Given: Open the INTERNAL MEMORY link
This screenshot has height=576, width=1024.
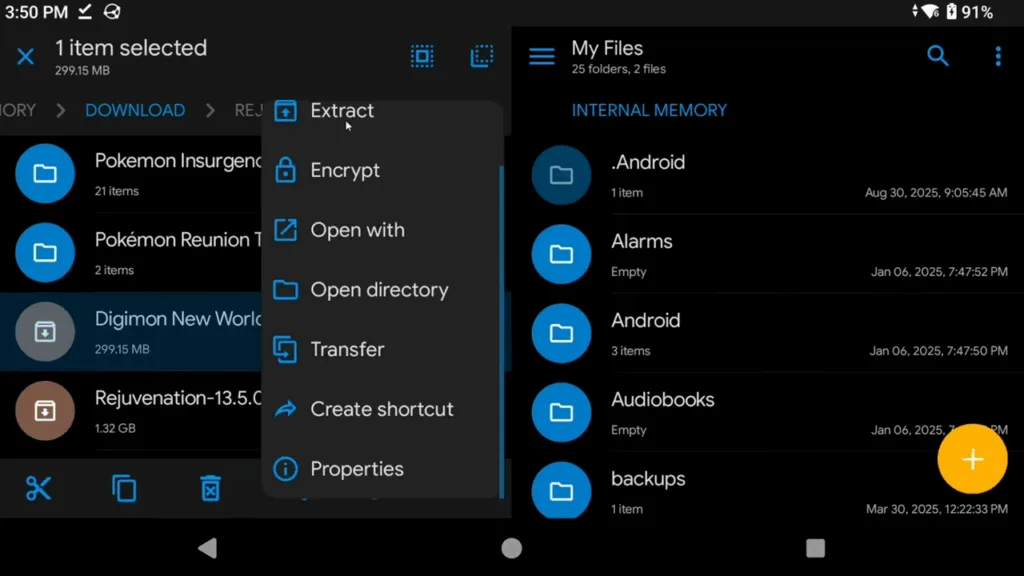Looking at the screenshot, I should click(649, 110).
